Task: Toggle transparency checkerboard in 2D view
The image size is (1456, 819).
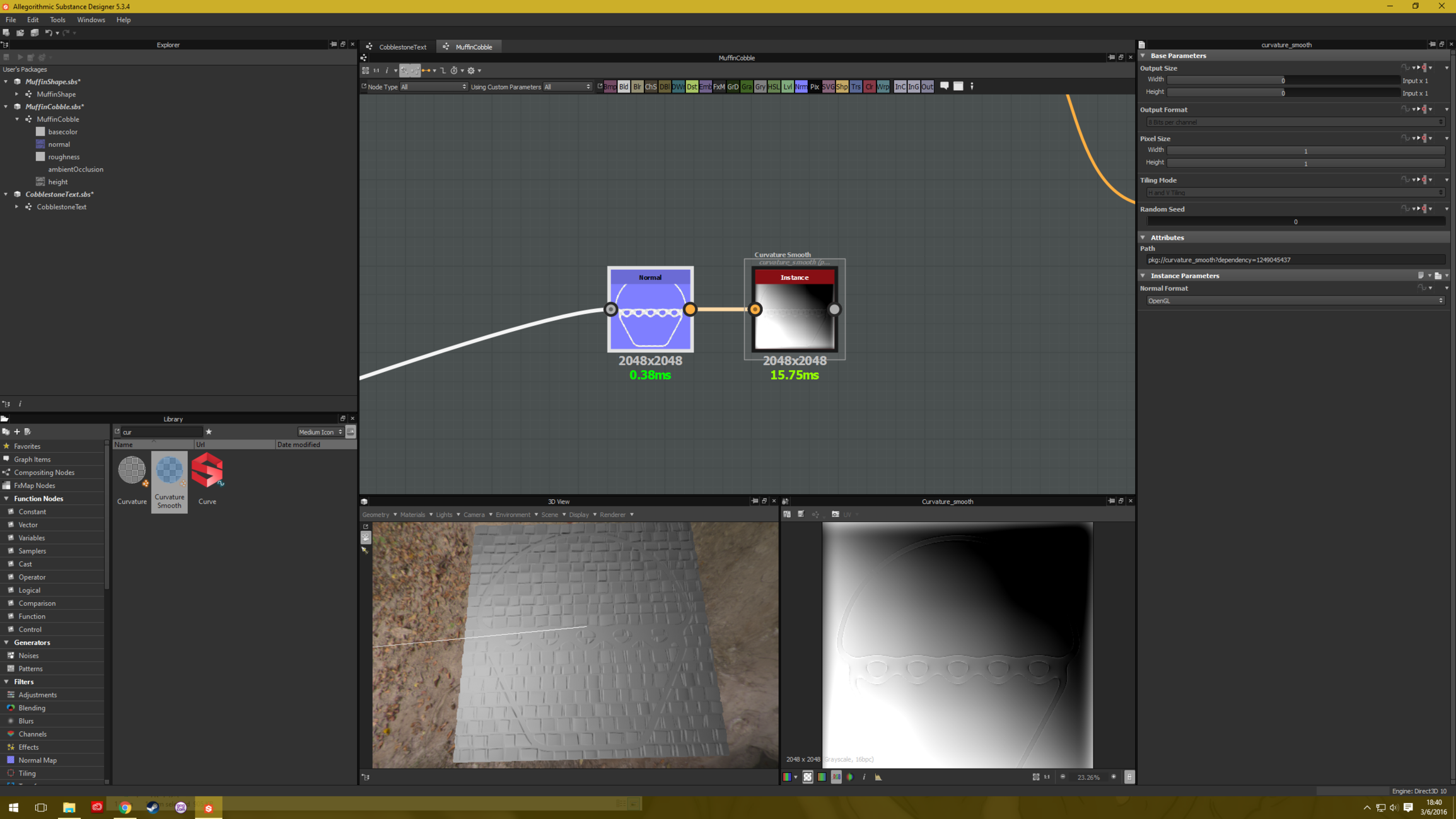Action: 808,777
